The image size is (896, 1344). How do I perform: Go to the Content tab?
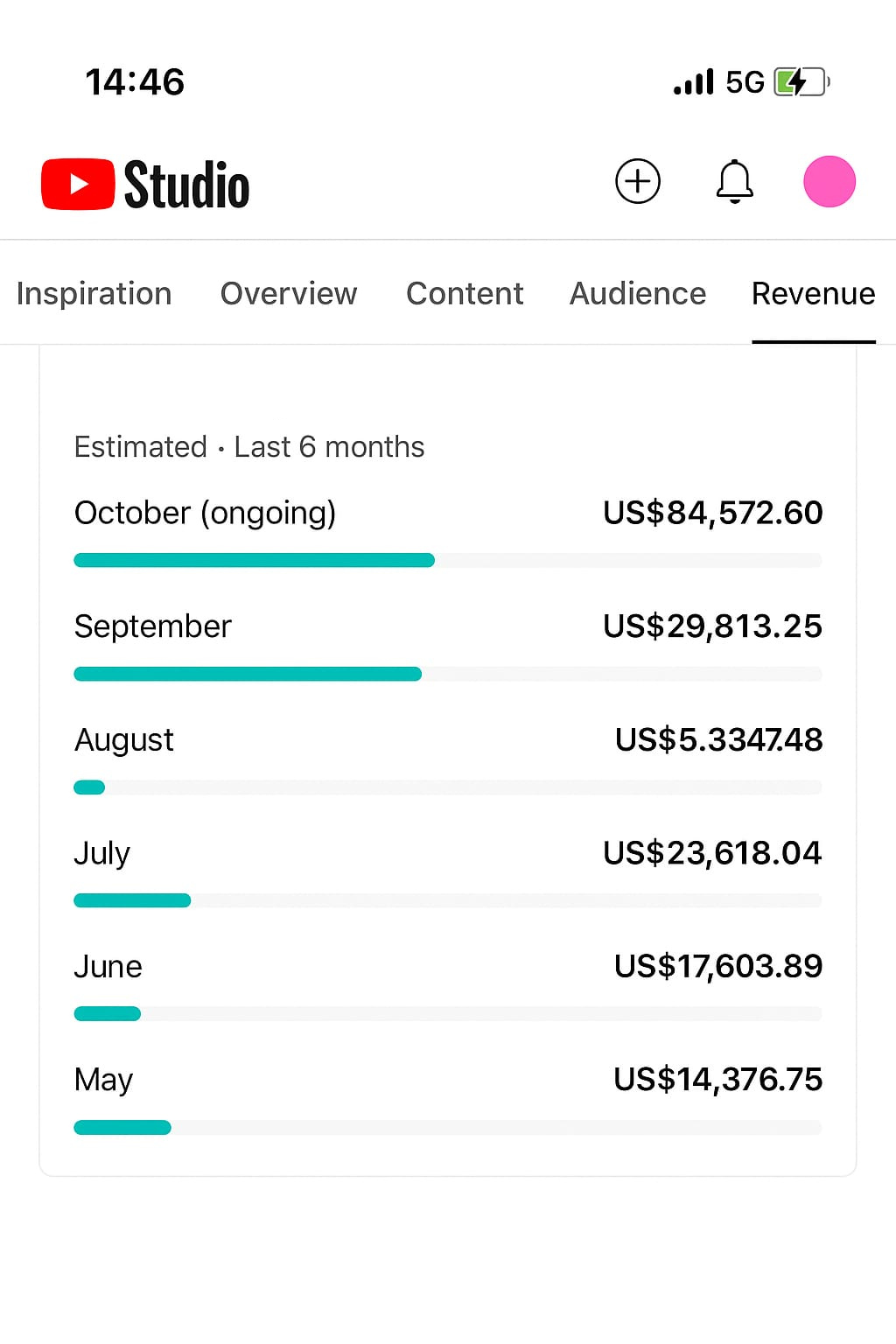465,294
